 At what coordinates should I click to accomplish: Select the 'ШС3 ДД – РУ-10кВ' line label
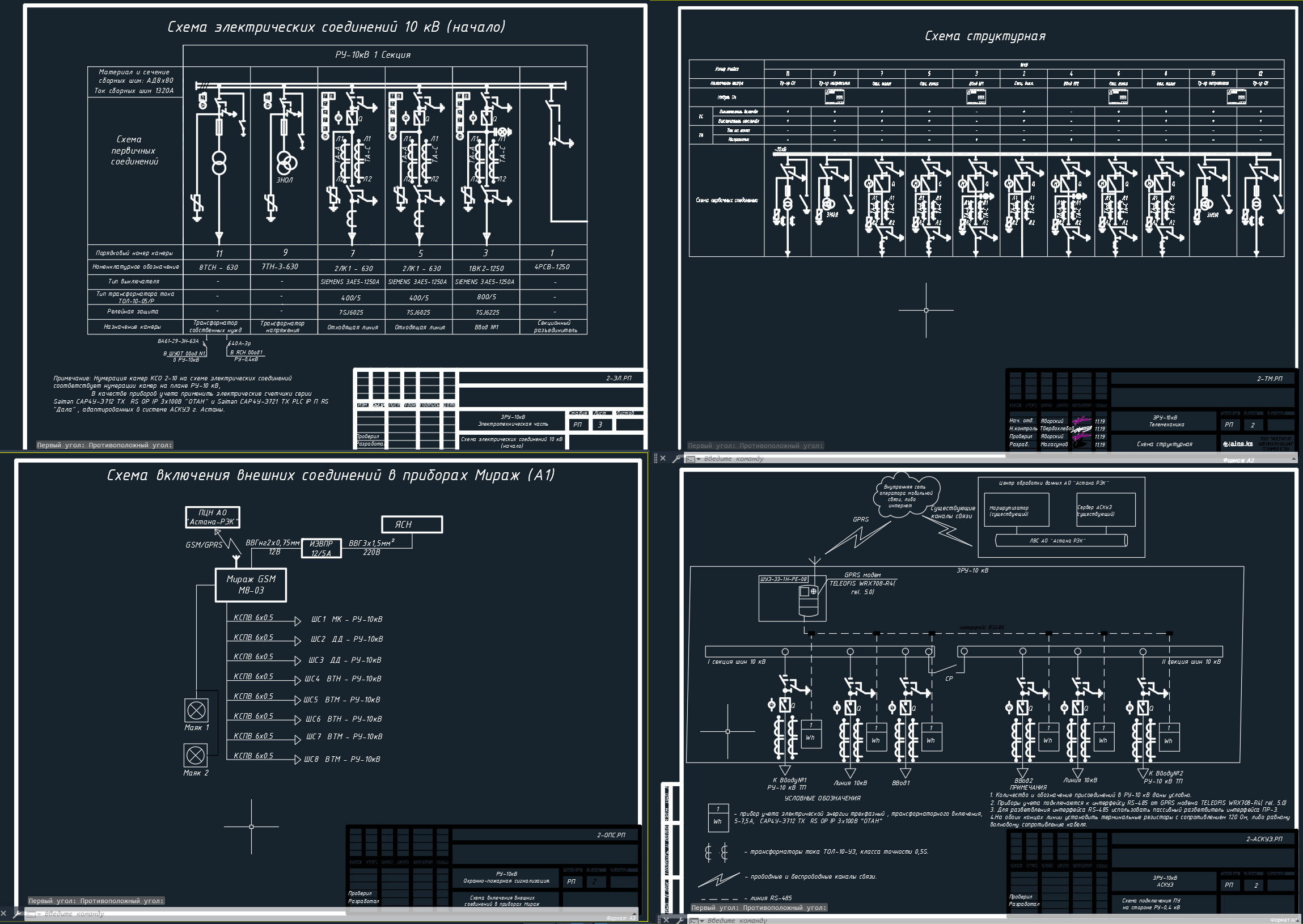pyautogui.click(x=345, y=660)
